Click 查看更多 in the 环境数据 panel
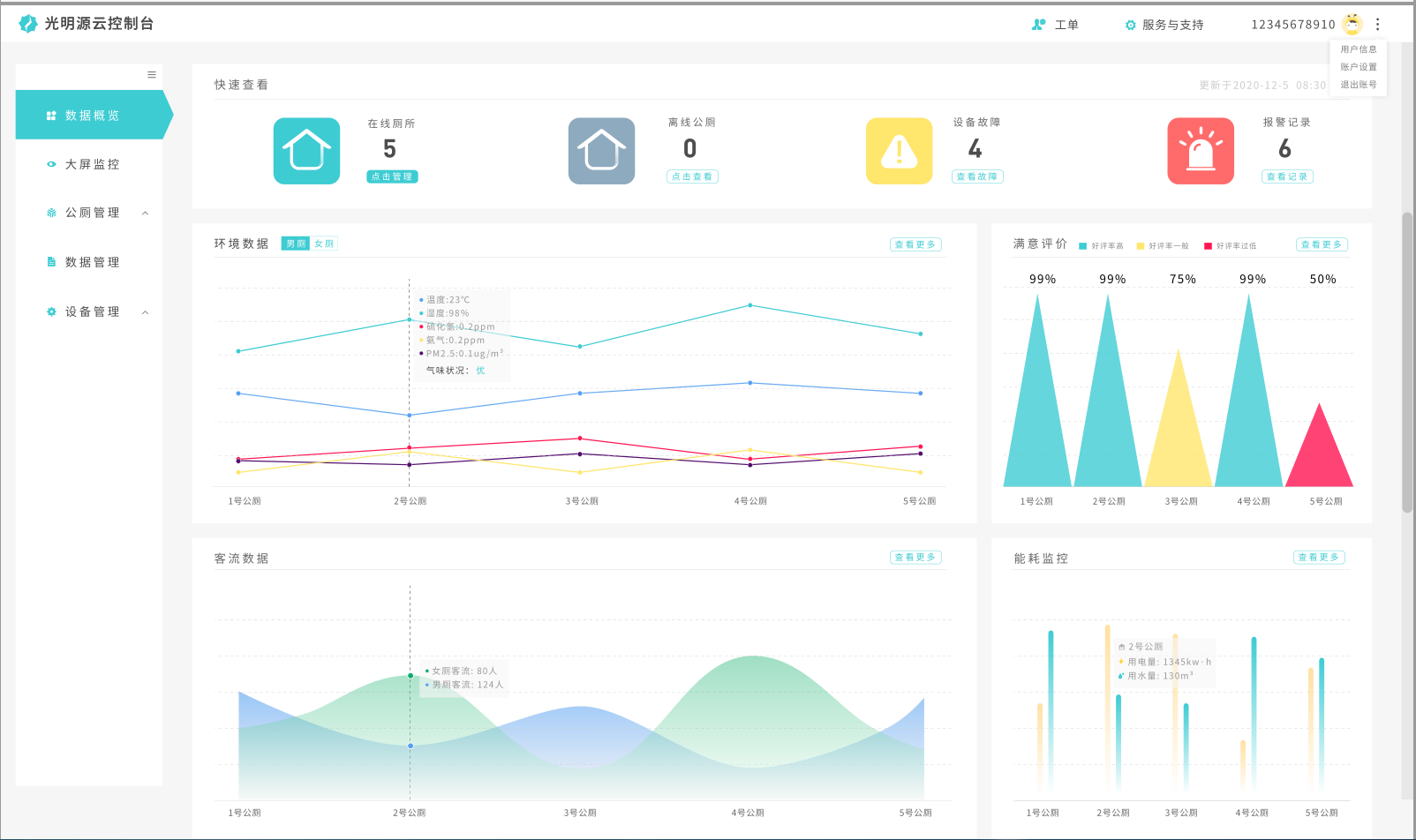The width and height of the screenshot is (1416, 840). pyautogui.click(x=915, y=244)
